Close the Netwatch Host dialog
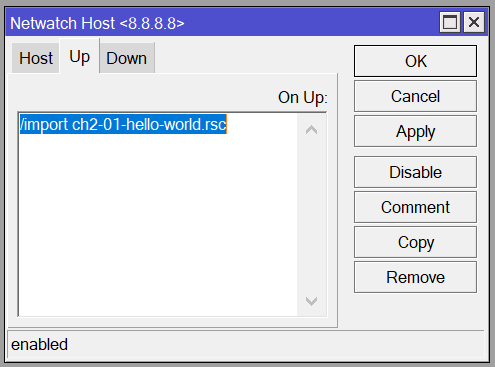This screenshot has width=495, height=367. coord(474,23)
